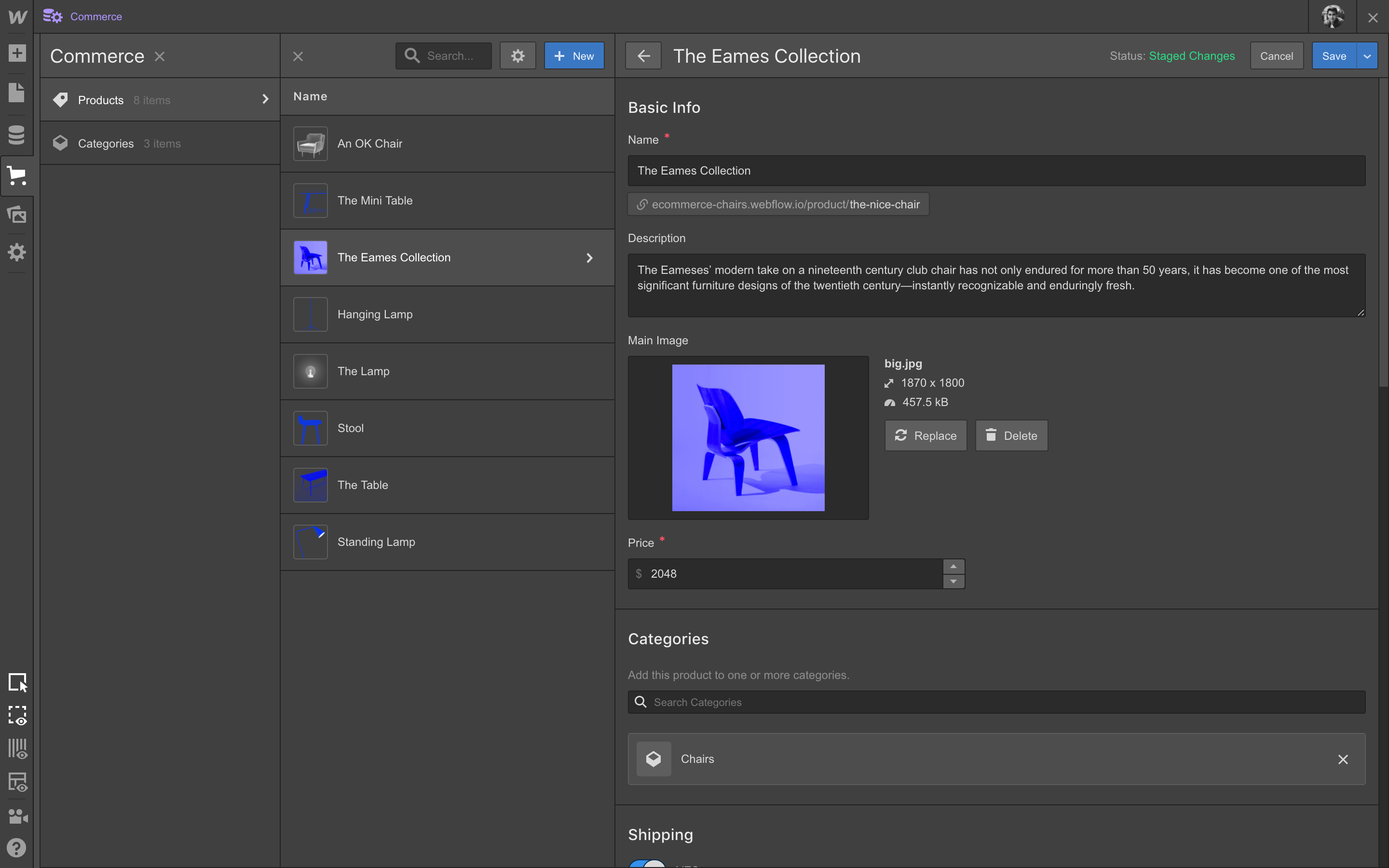Open the Standing Lamp product
The image size is (1389, 868).
point(447,542)
